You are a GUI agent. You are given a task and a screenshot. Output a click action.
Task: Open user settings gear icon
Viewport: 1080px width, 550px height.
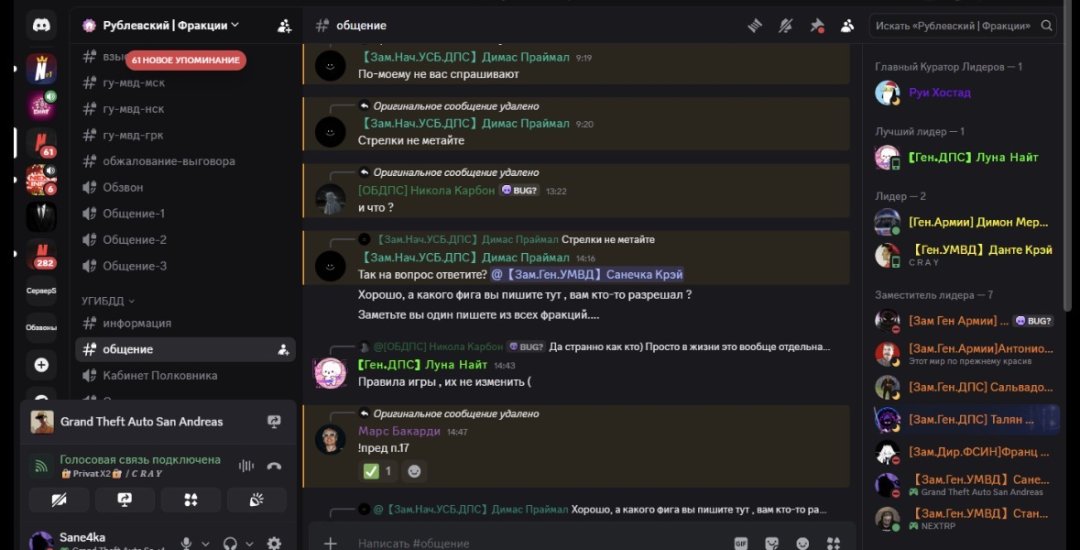[274, 543]
